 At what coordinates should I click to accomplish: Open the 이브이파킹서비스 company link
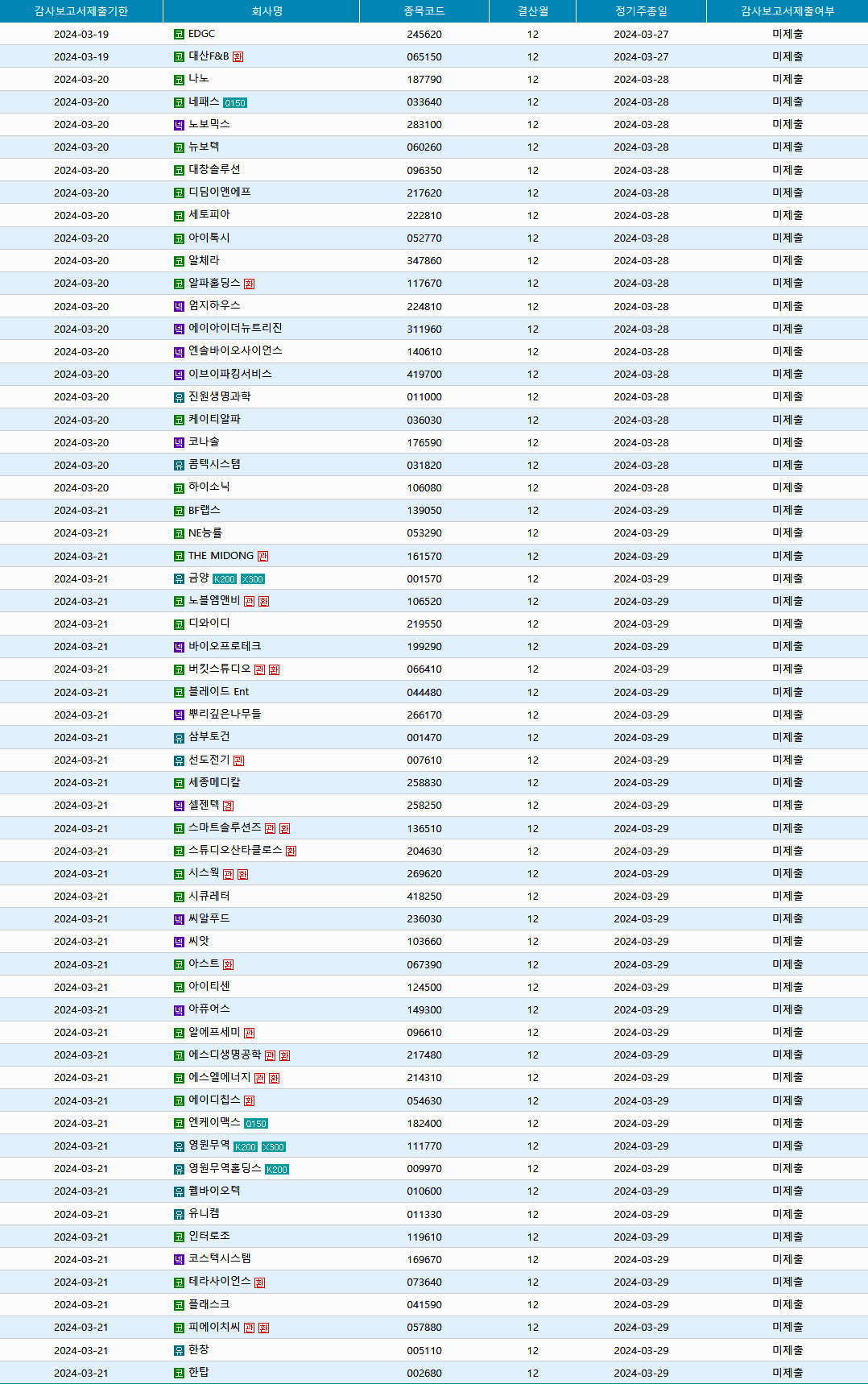[230, 374]
